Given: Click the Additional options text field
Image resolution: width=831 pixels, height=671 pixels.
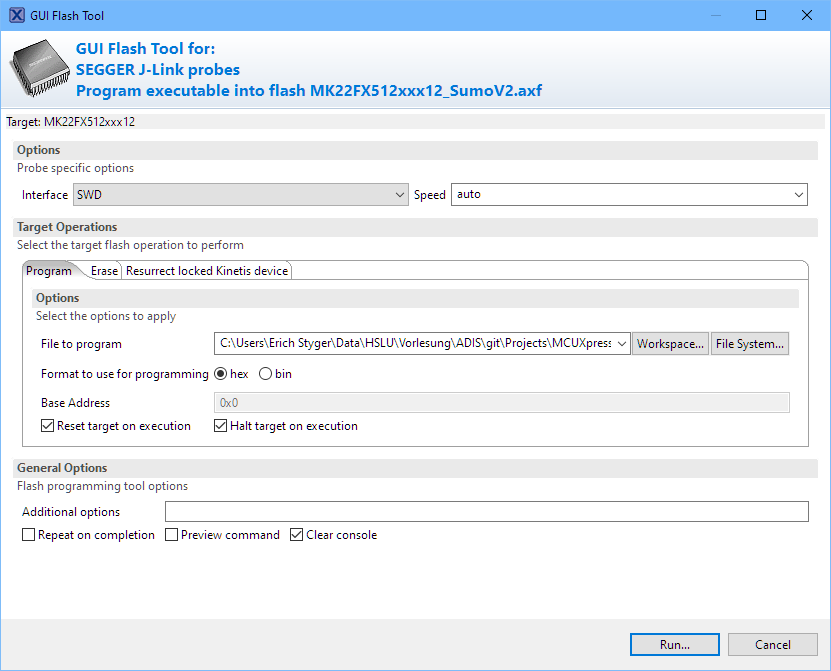Looking at the screenshot, I should [x=486, y=512].
